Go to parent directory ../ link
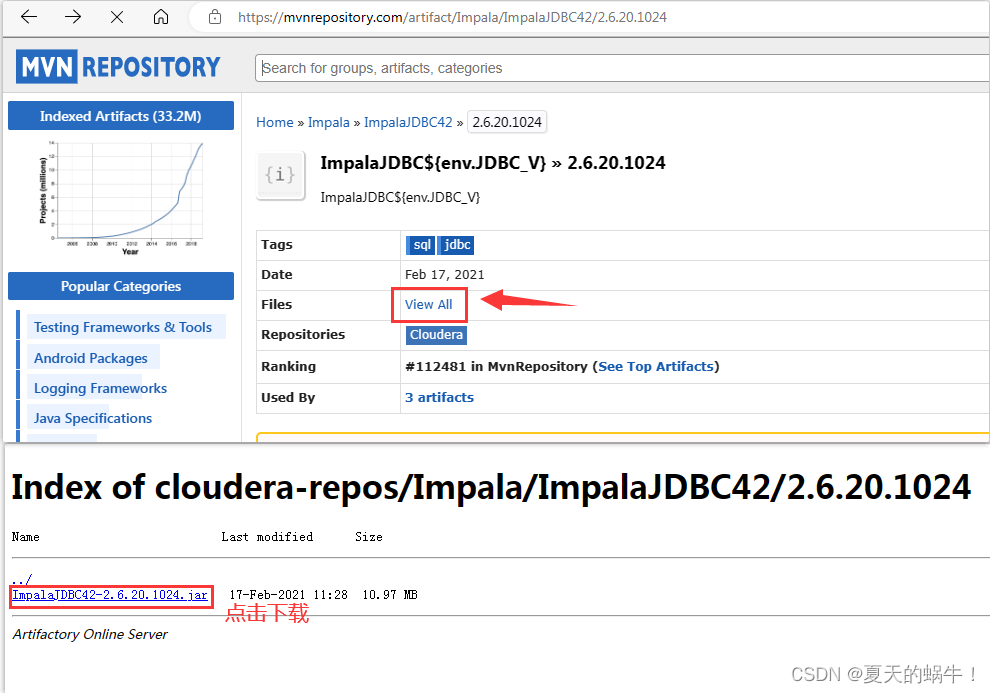990x693 pixels. coord(21,579)
